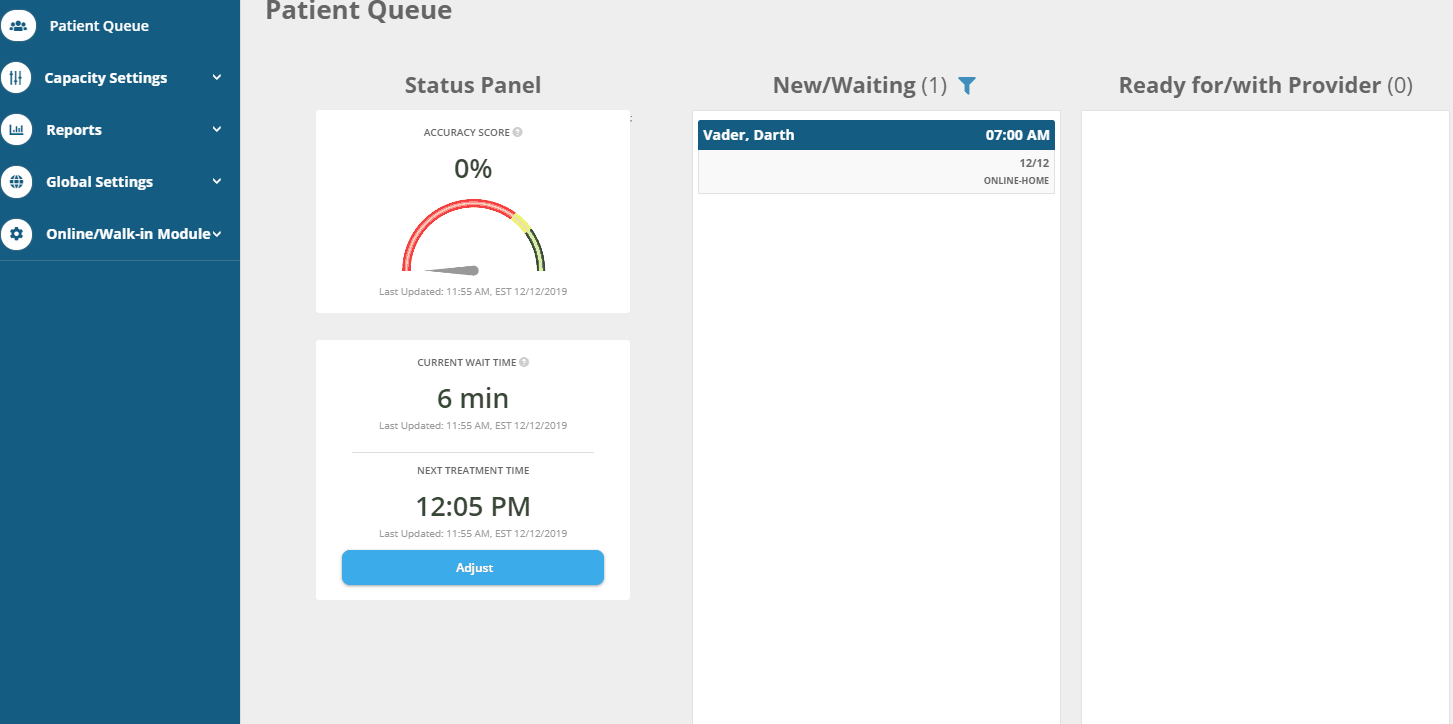Click the 07:00 AM appointment time

pos(1017,135)
